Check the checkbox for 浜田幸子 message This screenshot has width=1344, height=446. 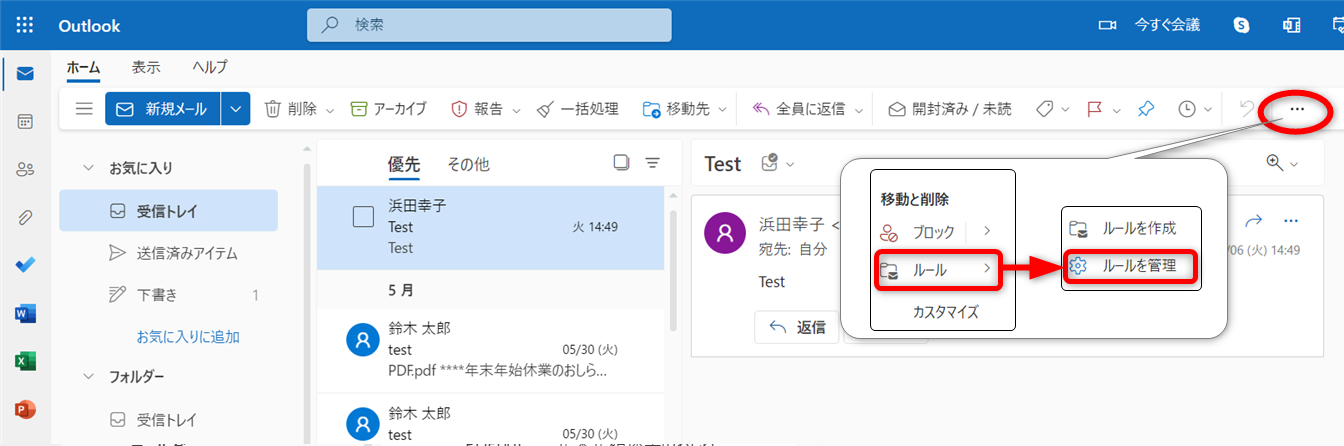coord(363,217)
